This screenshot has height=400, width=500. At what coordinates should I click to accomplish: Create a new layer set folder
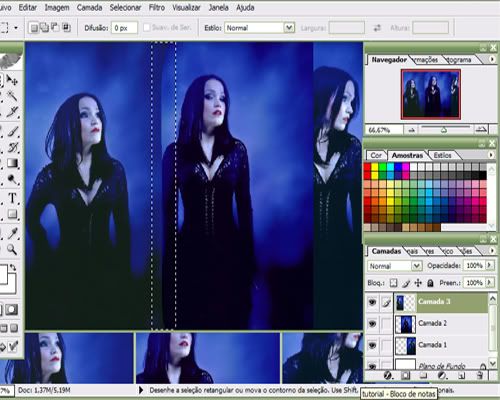pos(423,376)
